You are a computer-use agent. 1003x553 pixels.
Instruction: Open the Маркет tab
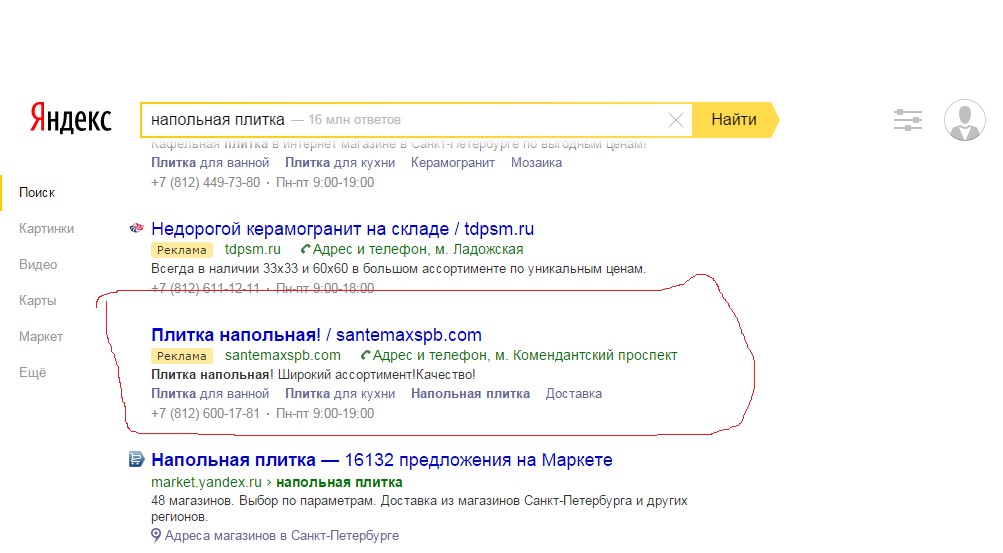pyautogui.click(x=41, y=336)
